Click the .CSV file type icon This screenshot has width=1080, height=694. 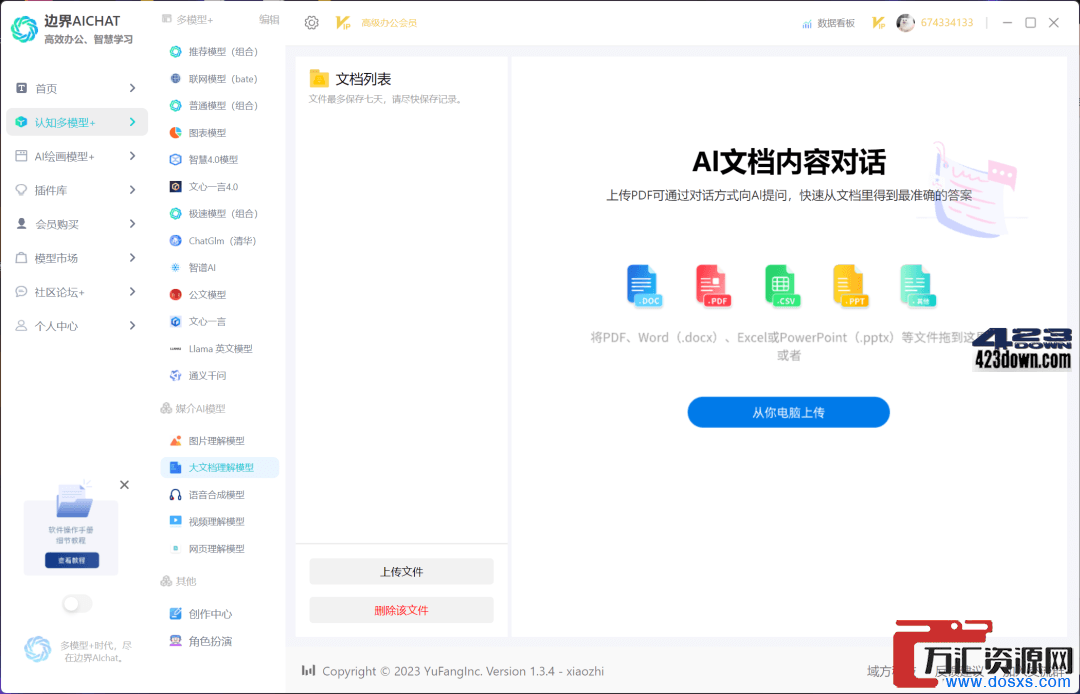(x=782, y=285)
